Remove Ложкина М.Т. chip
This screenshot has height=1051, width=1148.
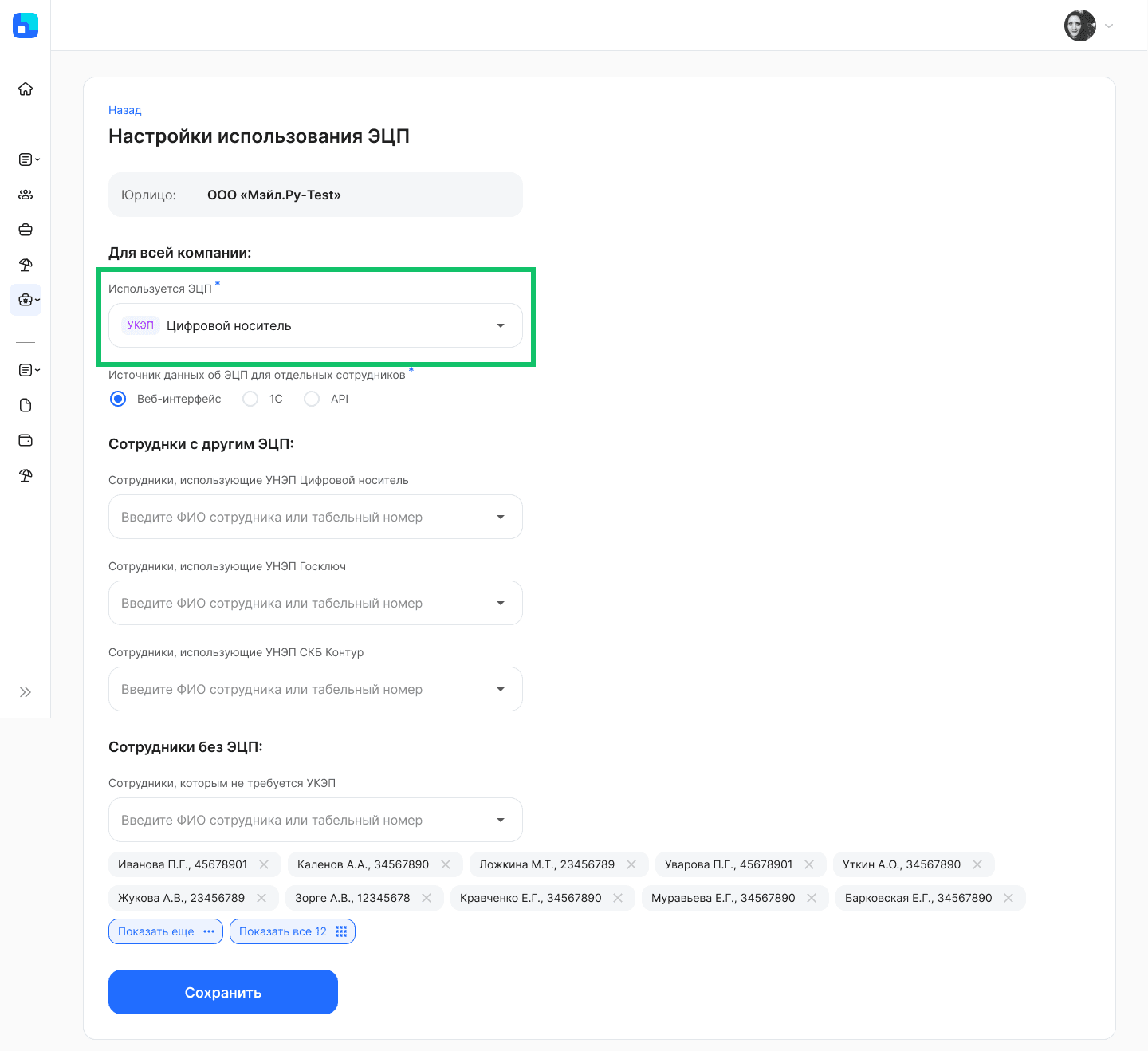631,864
